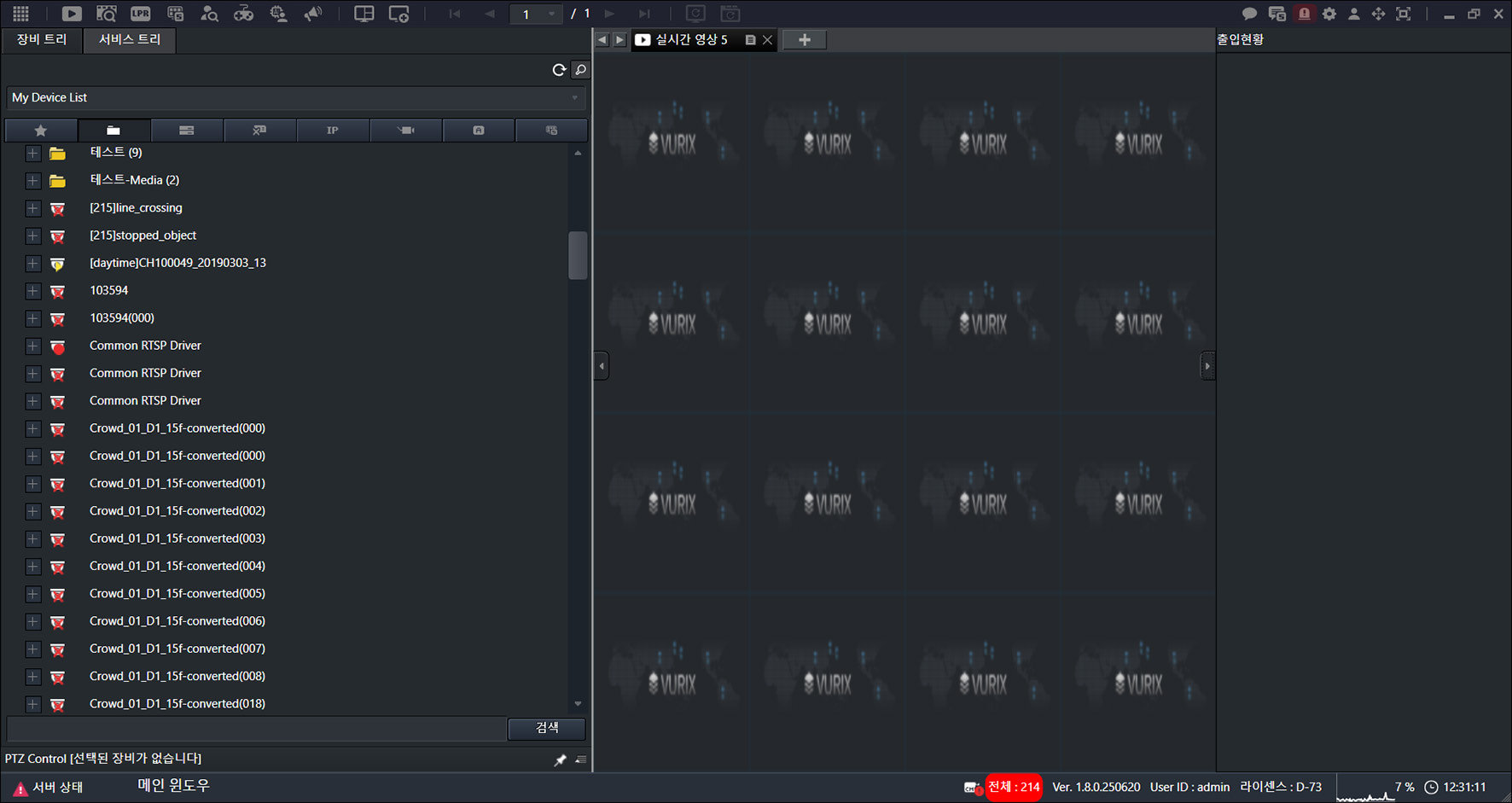Click the device search input field
1512x803 pixels.
click(x=257, y=728)
